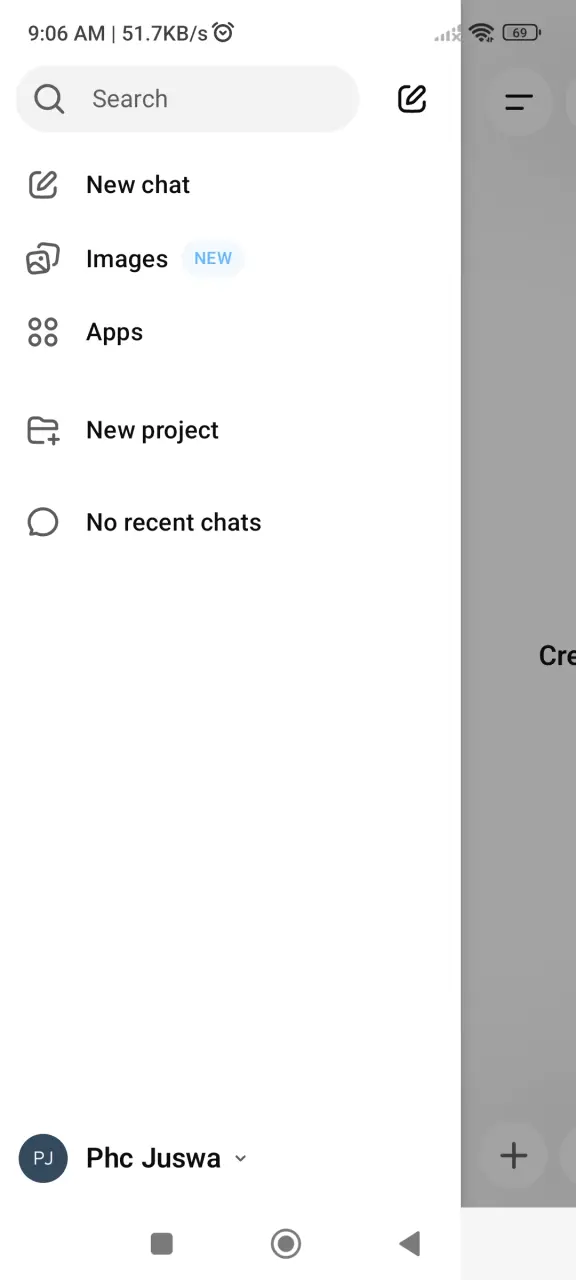Open the Images section

127,259
